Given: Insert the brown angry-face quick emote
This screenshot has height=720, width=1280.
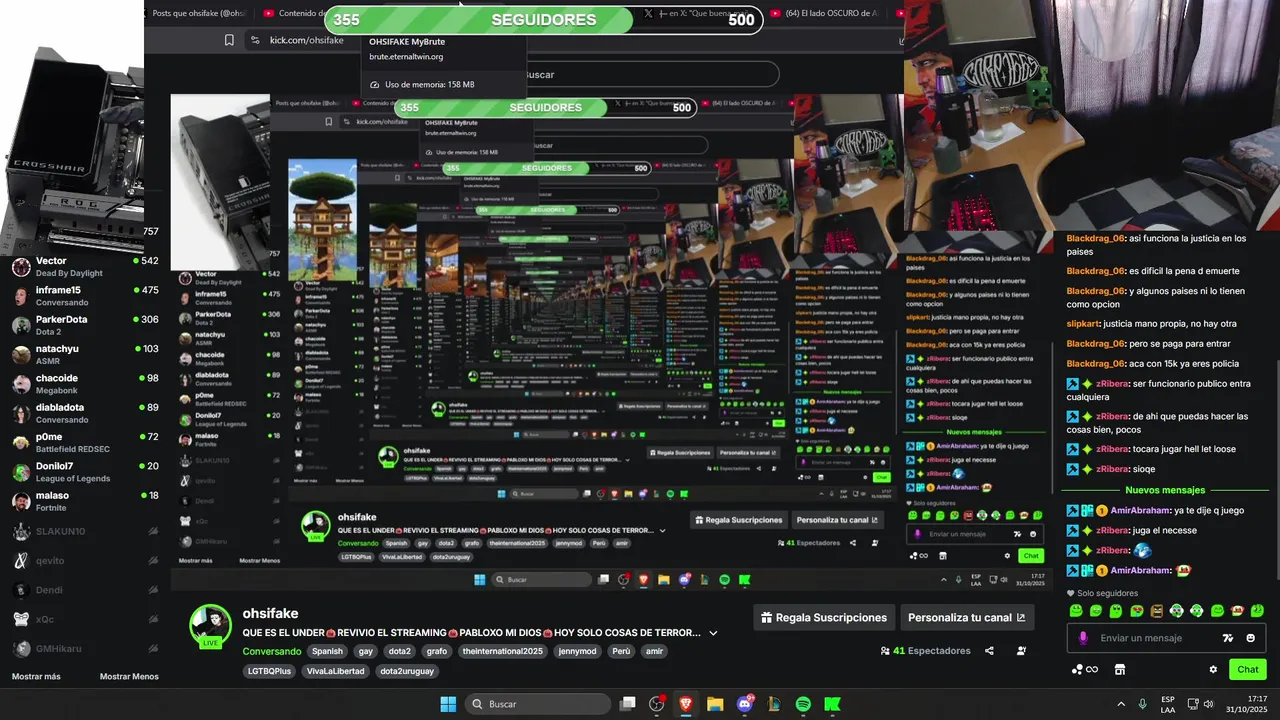Looking at the screenshot, I should point(1156,611).
